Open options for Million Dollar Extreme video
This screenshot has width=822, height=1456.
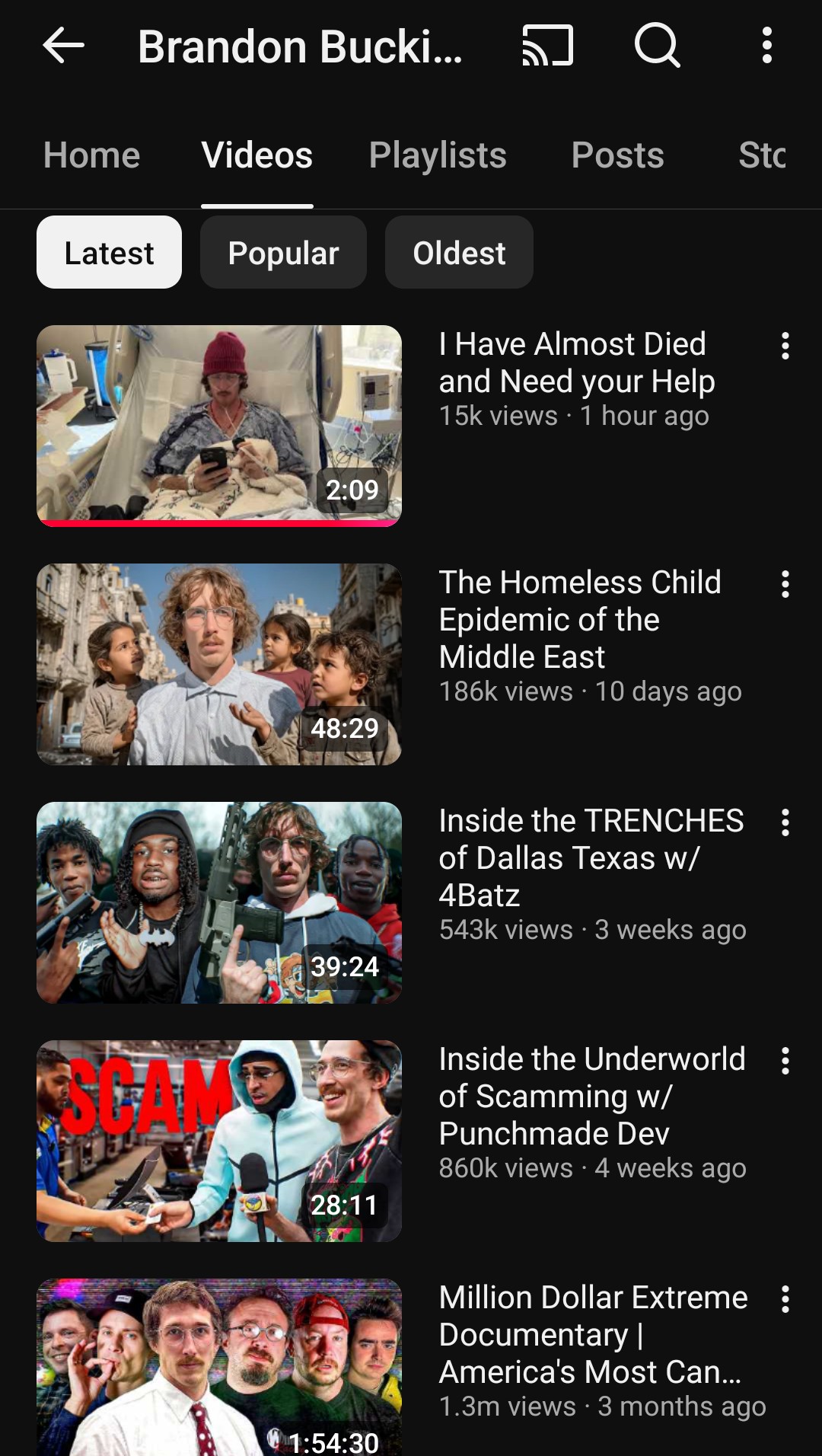(x=785, y=1299)
